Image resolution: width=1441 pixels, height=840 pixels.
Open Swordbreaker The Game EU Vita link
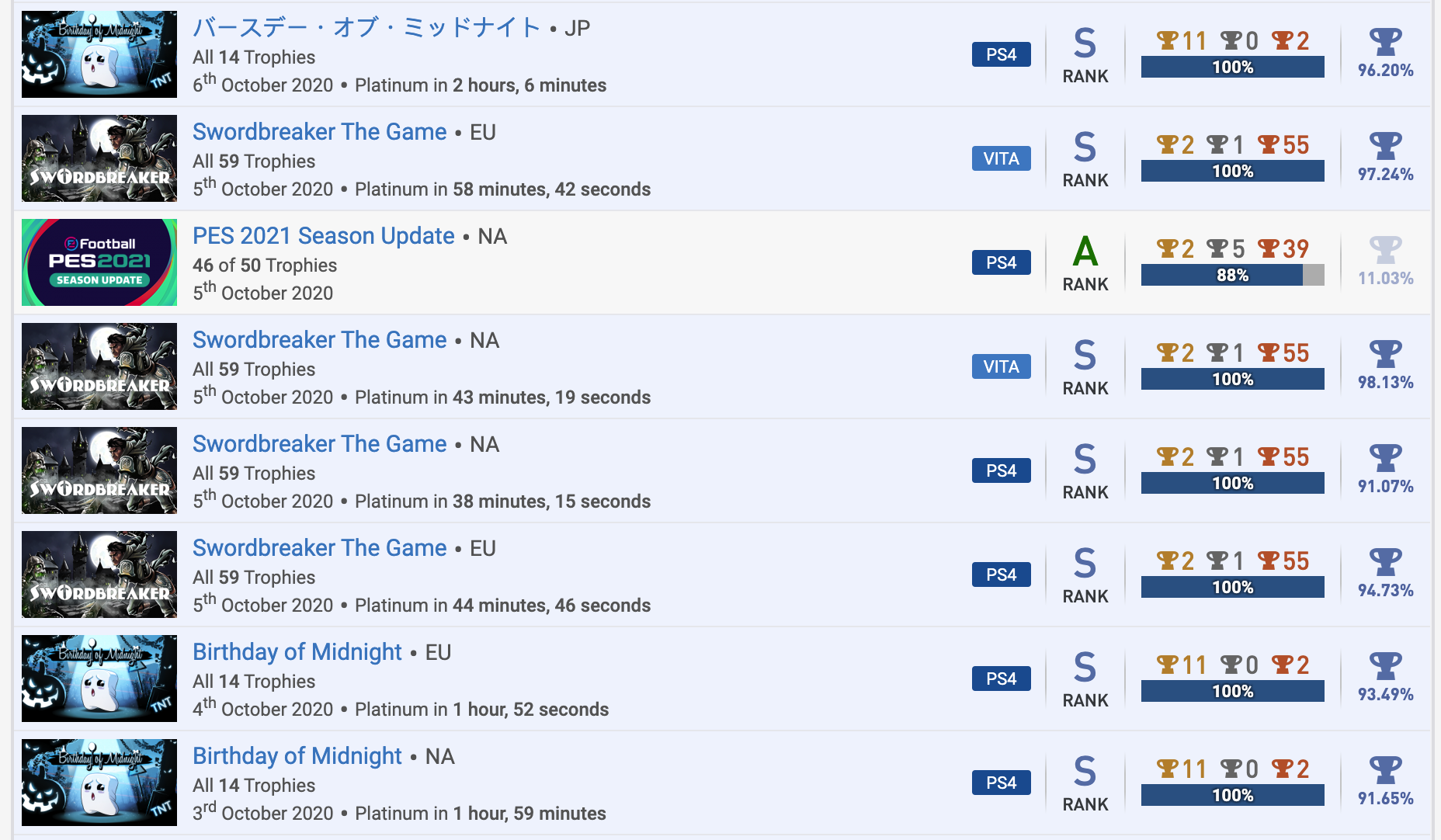pos(319,132)
